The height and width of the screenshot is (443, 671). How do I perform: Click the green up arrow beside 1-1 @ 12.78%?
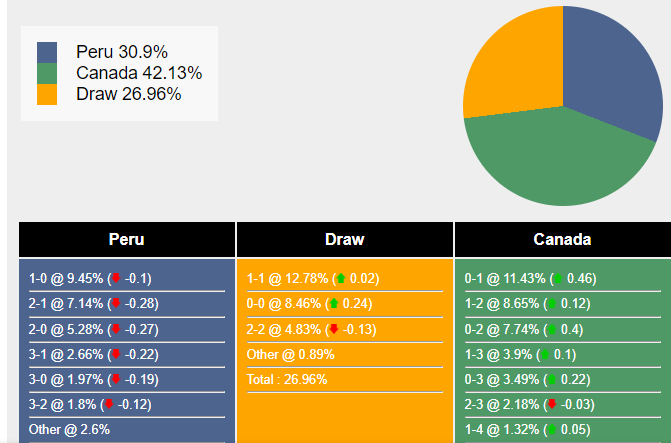click(340, 279)
